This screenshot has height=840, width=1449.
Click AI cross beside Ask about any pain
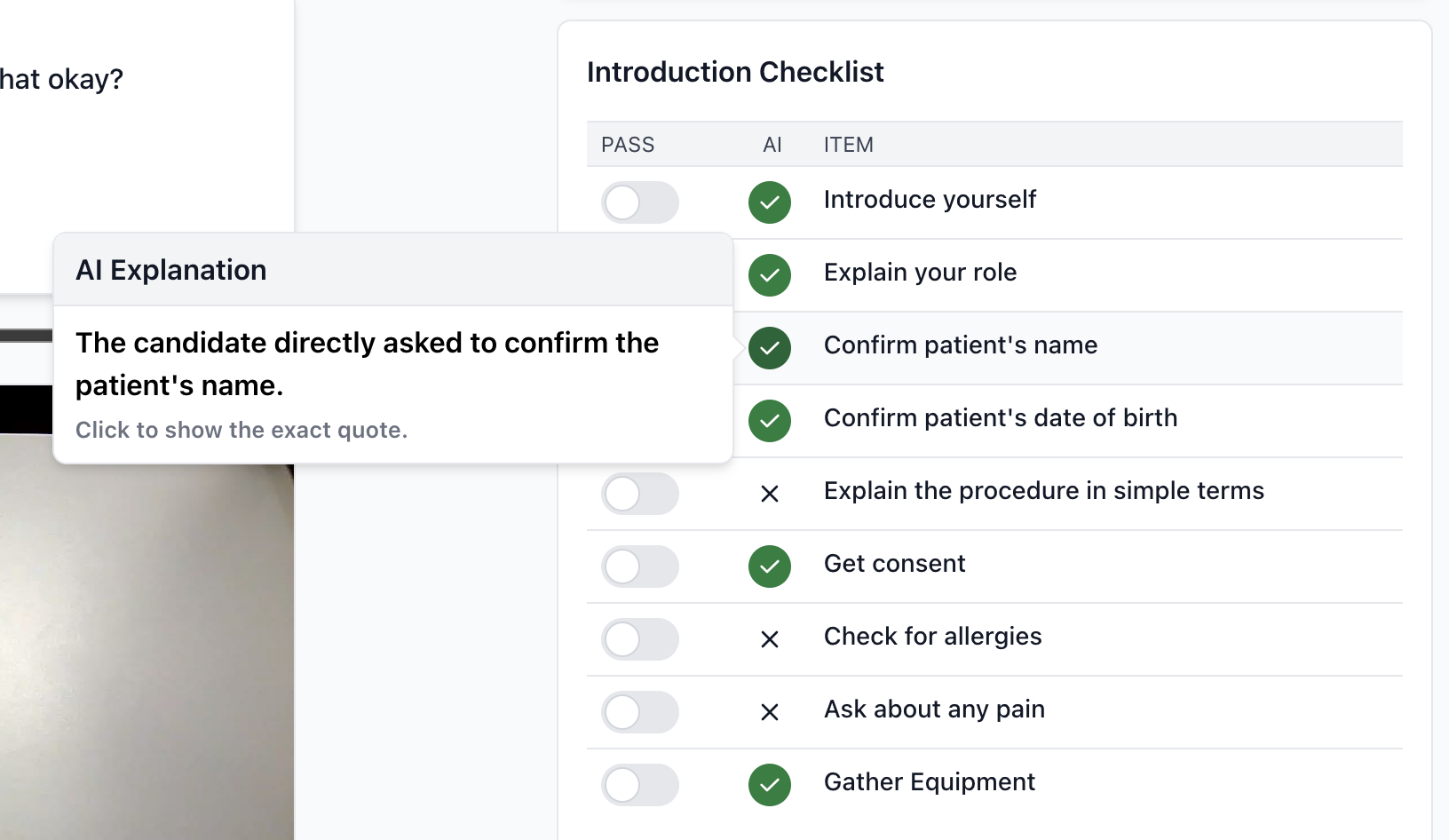click(x=770, y=712)
